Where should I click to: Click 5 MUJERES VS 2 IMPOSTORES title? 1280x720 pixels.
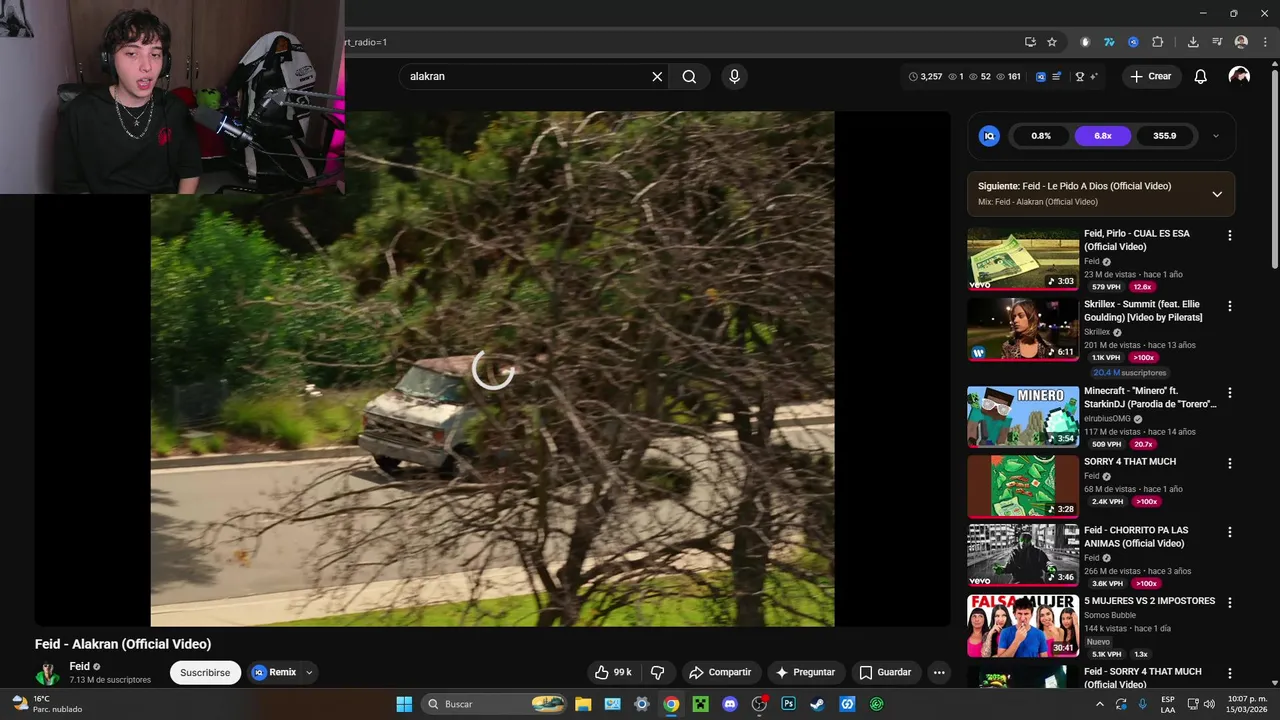pos(1149,601)
